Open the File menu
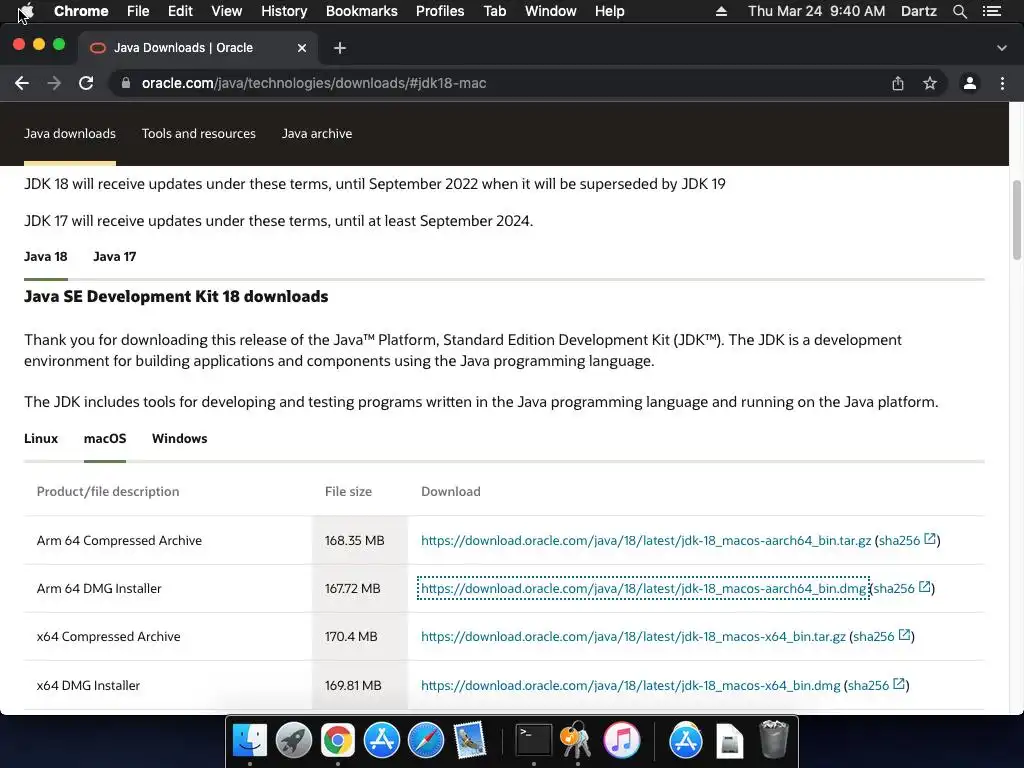Viewport: 1024px width, 768px height. pos(138,11)
